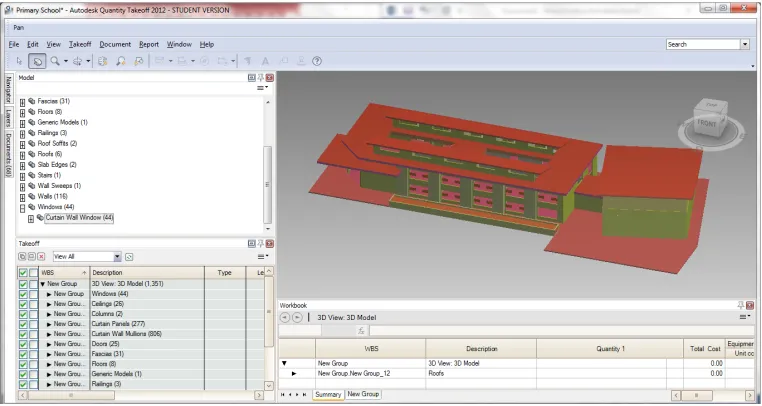The width and height of the screenshot is (762, 406).
Task: Click the Quantity 1 column header in Workbook
Action: click(610, 349)
